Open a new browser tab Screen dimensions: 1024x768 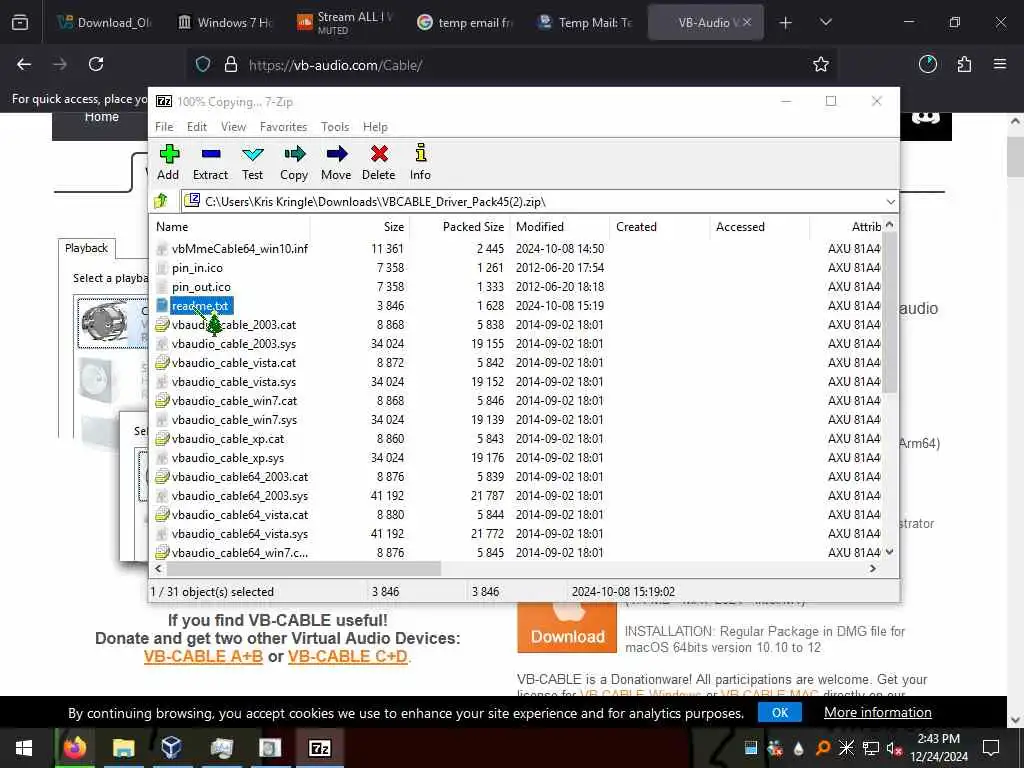(x=786, y=23)
